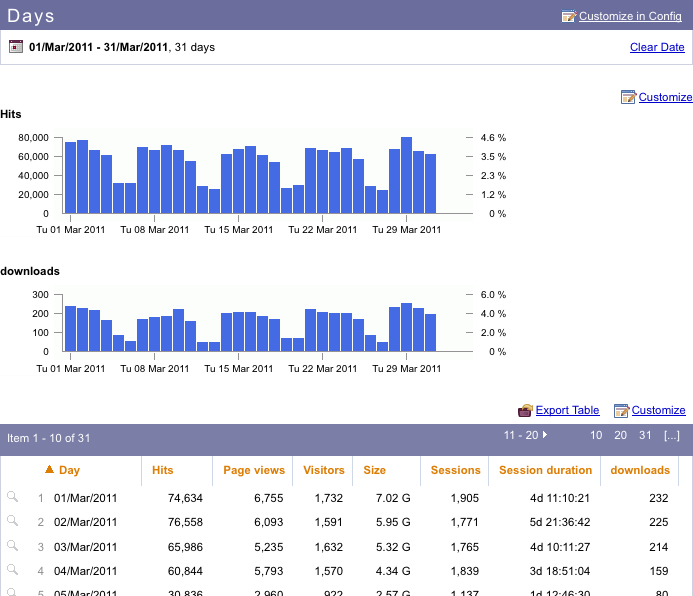Click the Customize icon above the table
Image resolution: width=693 pixels, height=596 pixels.
point(621,410)
